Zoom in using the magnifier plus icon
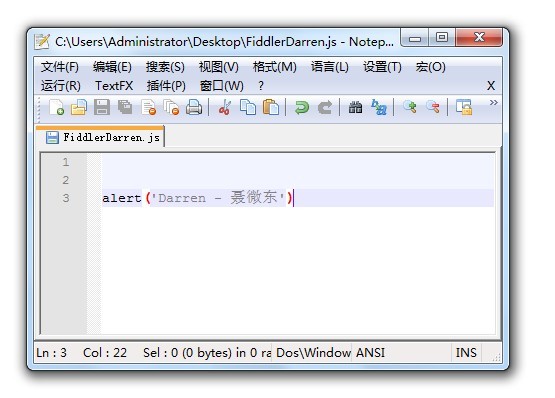The width and height of the screenshot is (555, 398). tap(410, 107)
